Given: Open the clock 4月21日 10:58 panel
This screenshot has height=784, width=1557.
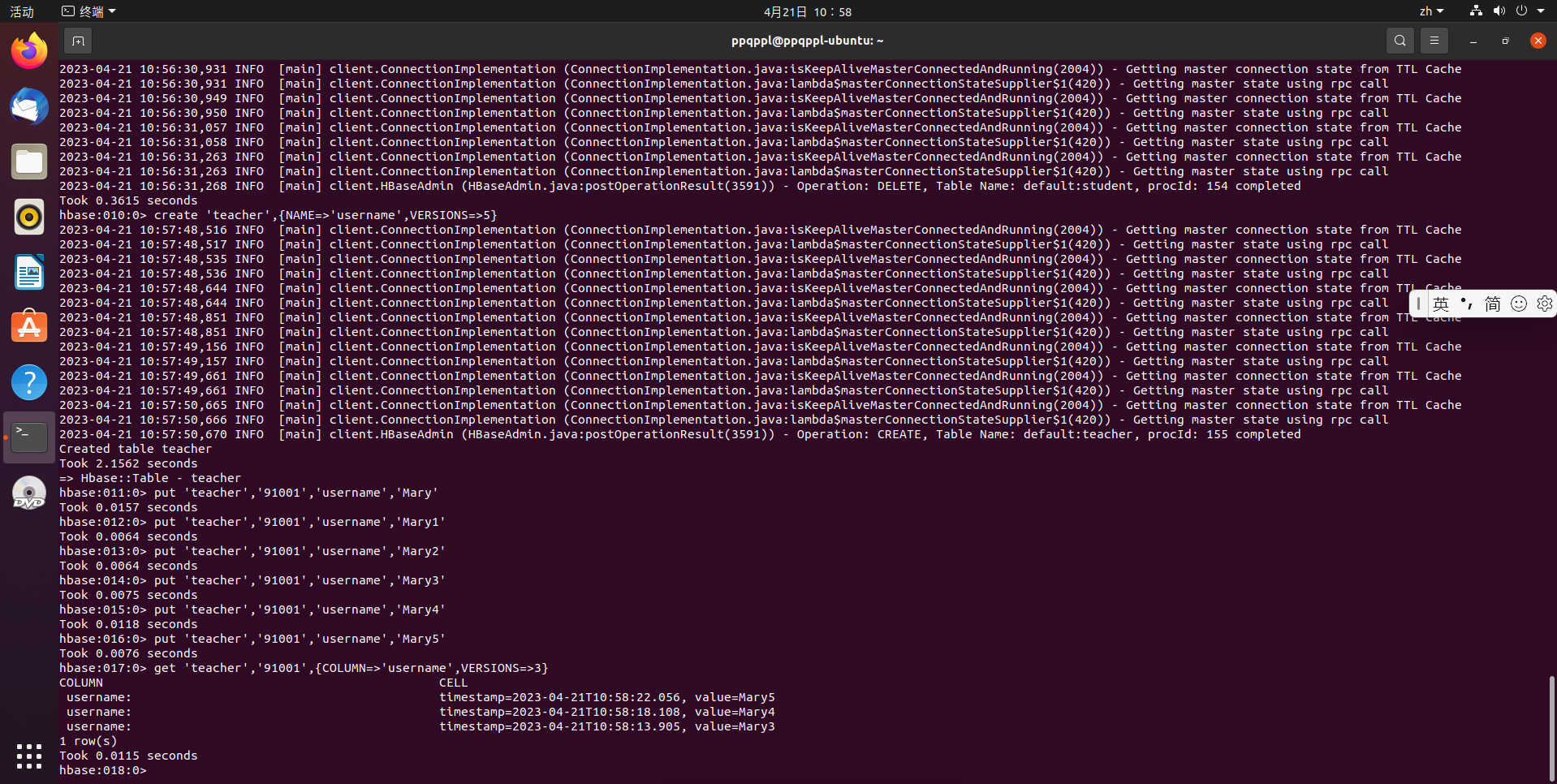Looking at the screenshot, I should click(x=808, y=11).
